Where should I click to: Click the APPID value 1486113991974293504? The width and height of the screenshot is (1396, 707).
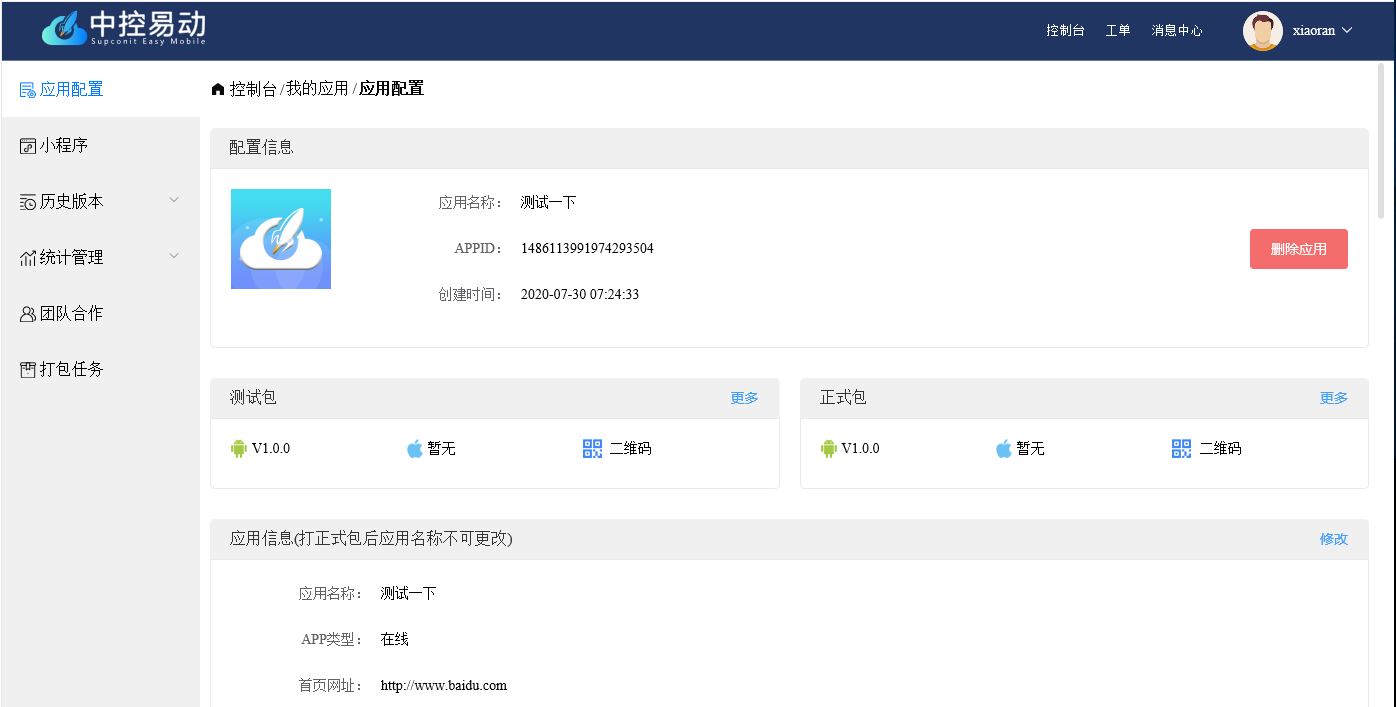[587, 248]
